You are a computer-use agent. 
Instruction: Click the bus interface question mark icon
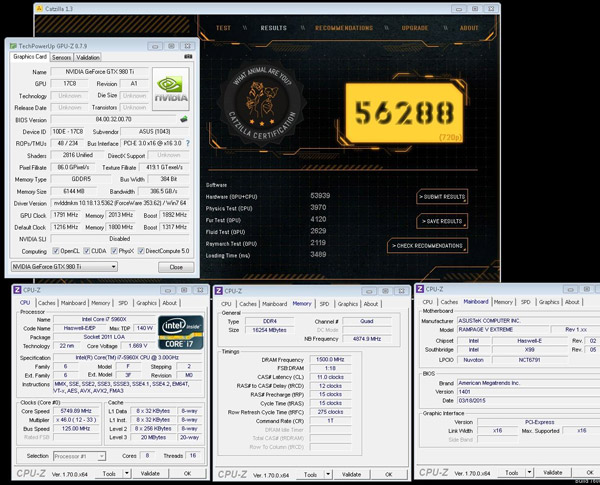pos(188,143)
